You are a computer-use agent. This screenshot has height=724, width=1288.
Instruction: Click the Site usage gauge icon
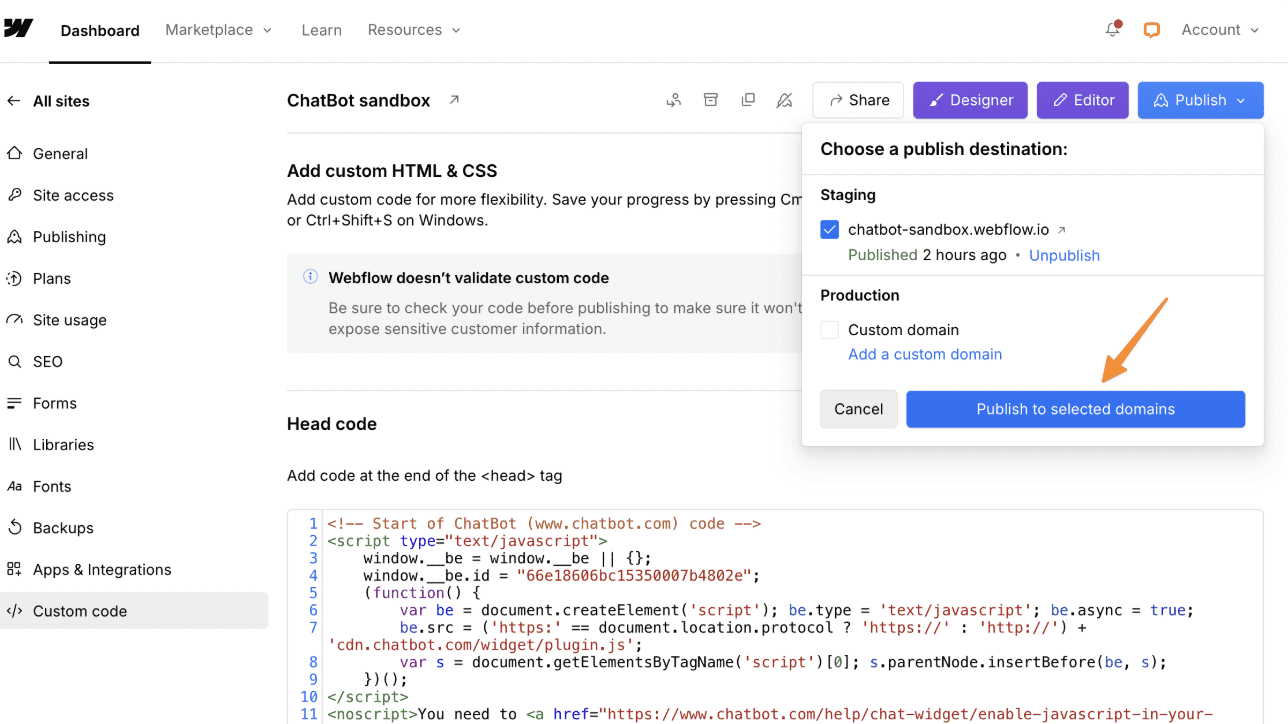tap(14, 320)
